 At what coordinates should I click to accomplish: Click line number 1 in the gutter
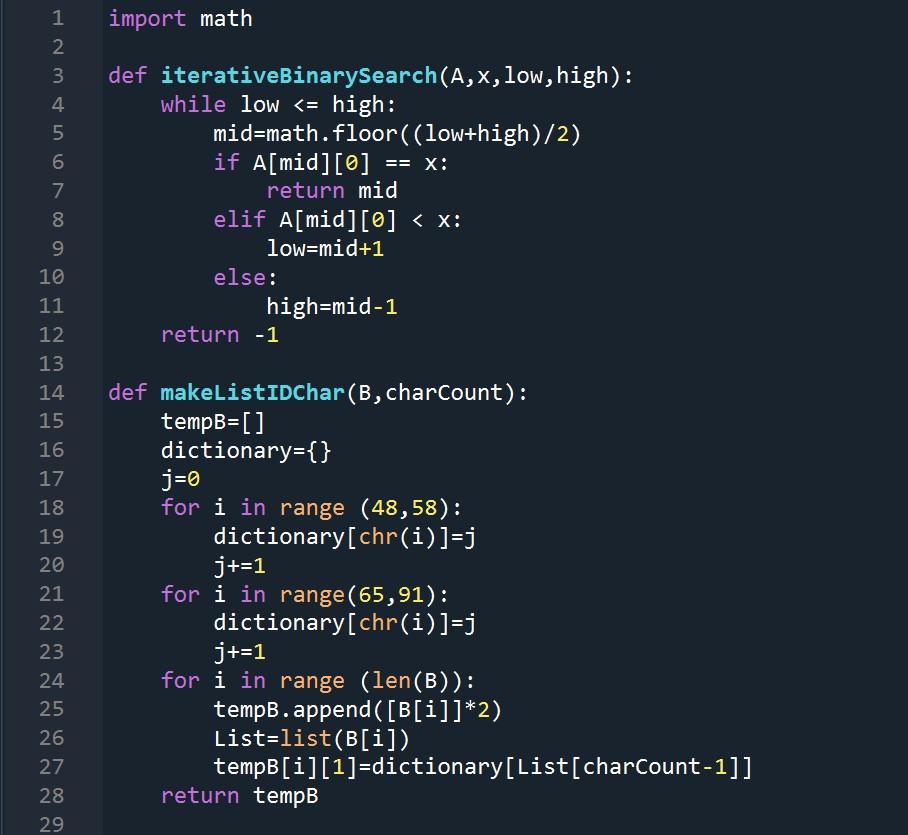(x=57, y=18)
